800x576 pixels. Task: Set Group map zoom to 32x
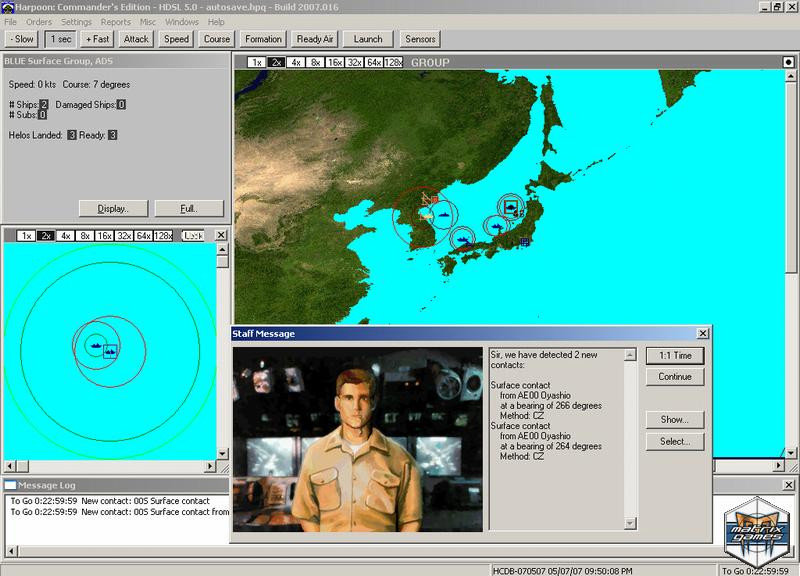click(354, 62)
